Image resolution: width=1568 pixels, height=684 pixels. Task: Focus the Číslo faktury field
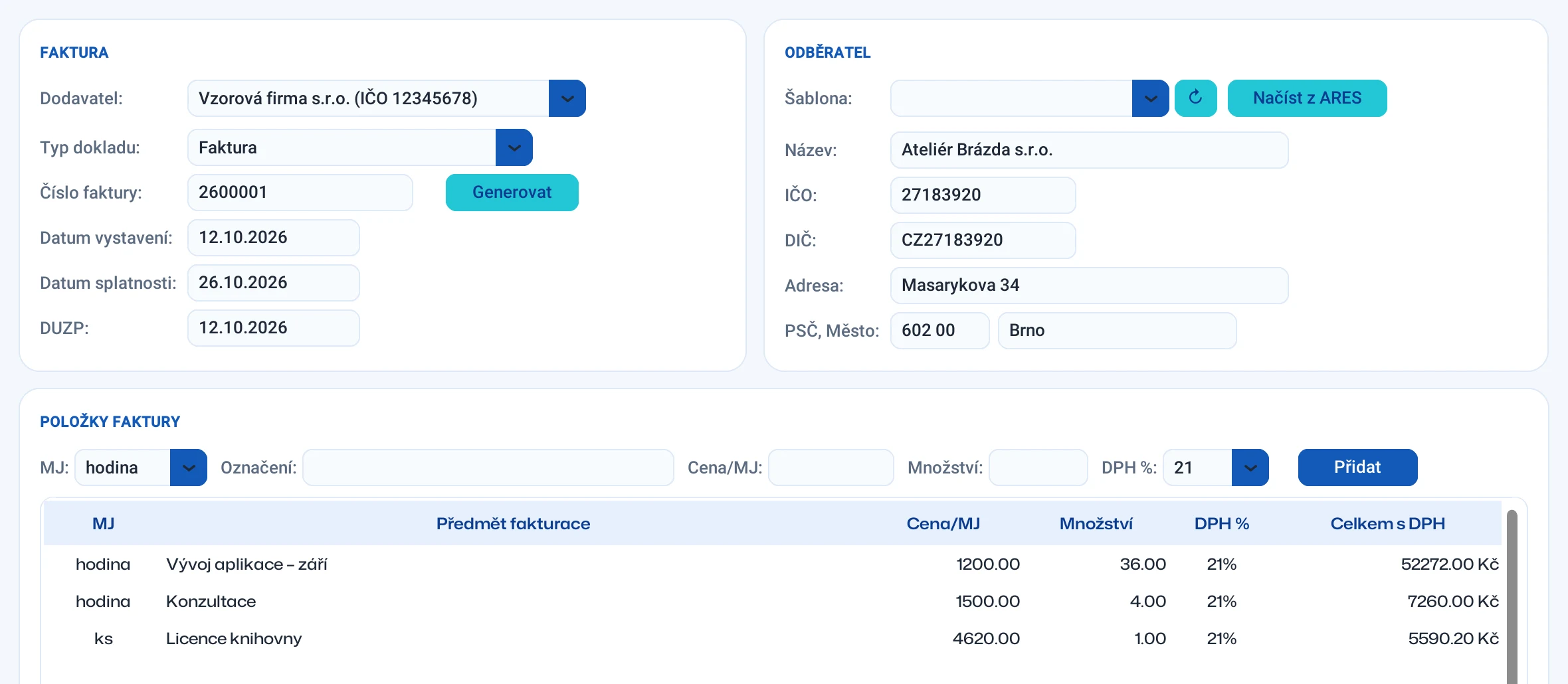point(300,193)
